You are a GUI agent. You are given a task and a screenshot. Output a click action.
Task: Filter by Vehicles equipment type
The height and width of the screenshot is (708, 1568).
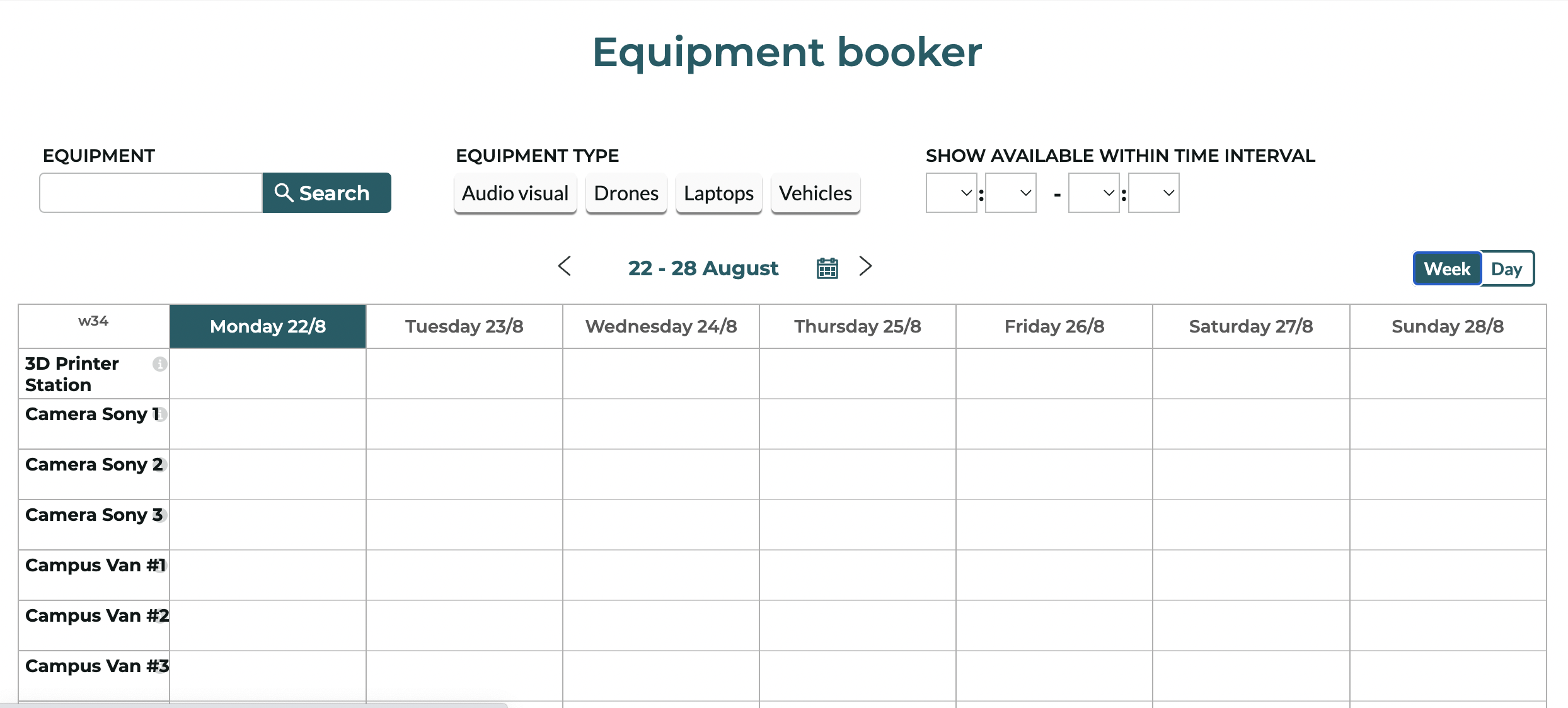[816, 193]
